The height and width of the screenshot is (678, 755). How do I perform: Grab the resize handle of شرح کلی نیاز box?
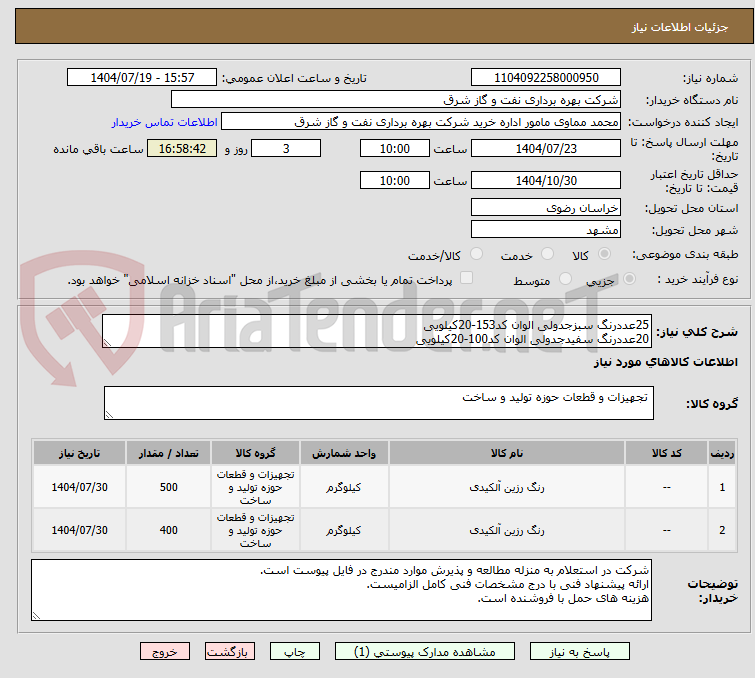tap(107, 343)
